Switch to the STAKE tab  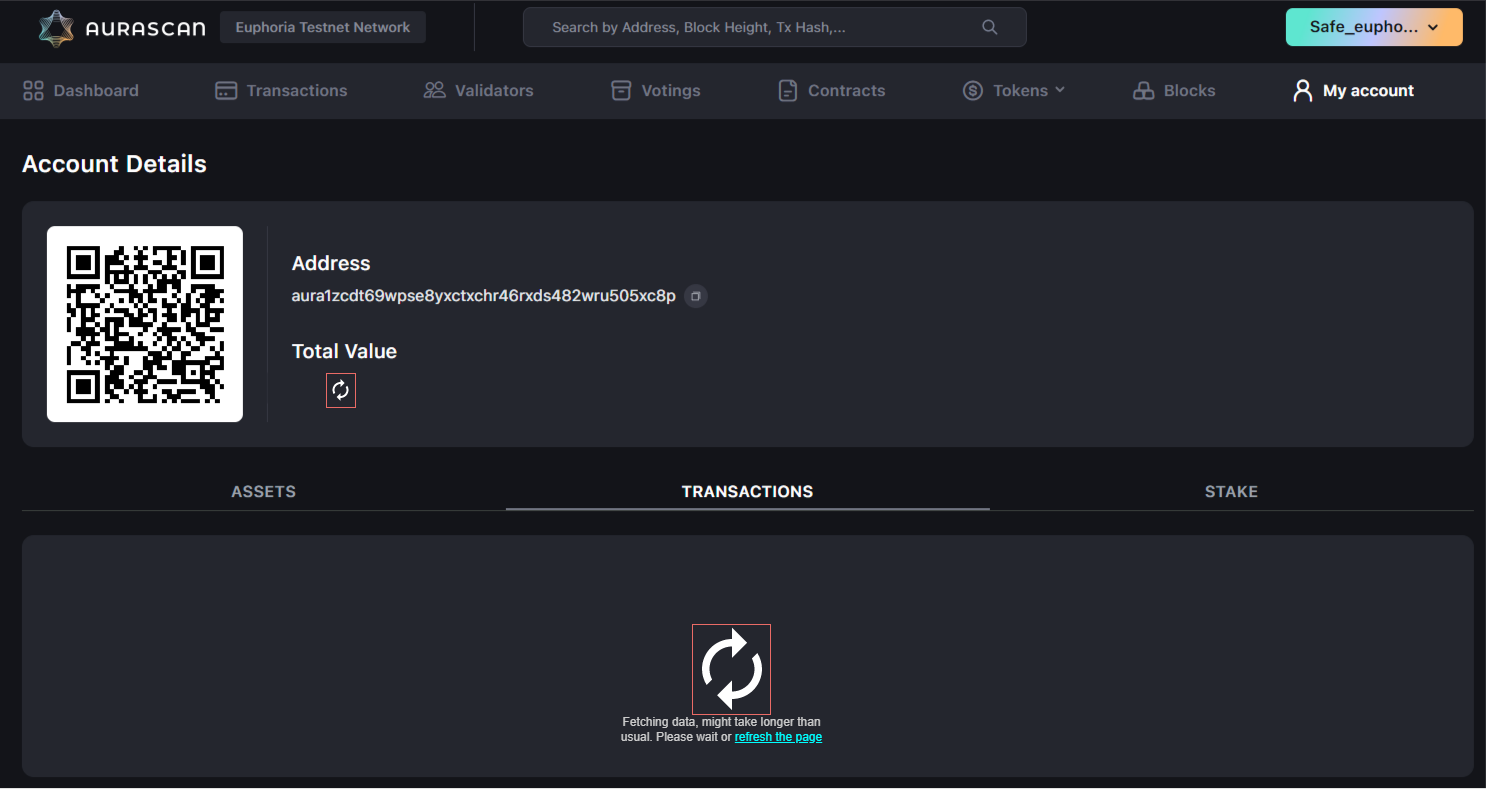pyautogui.click(x=1231, y=491)
